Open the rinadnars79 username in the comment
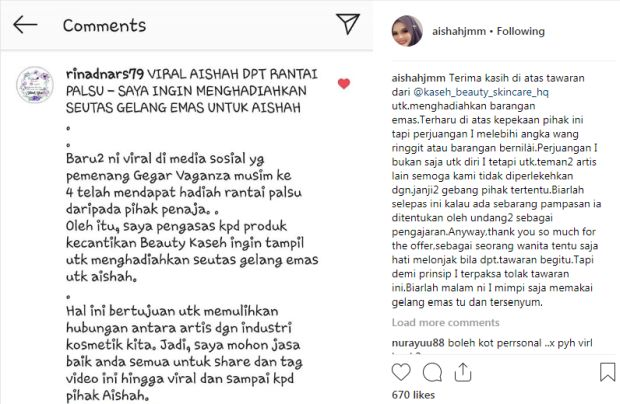This screenshot has height=404, width=620. point(105,74)
